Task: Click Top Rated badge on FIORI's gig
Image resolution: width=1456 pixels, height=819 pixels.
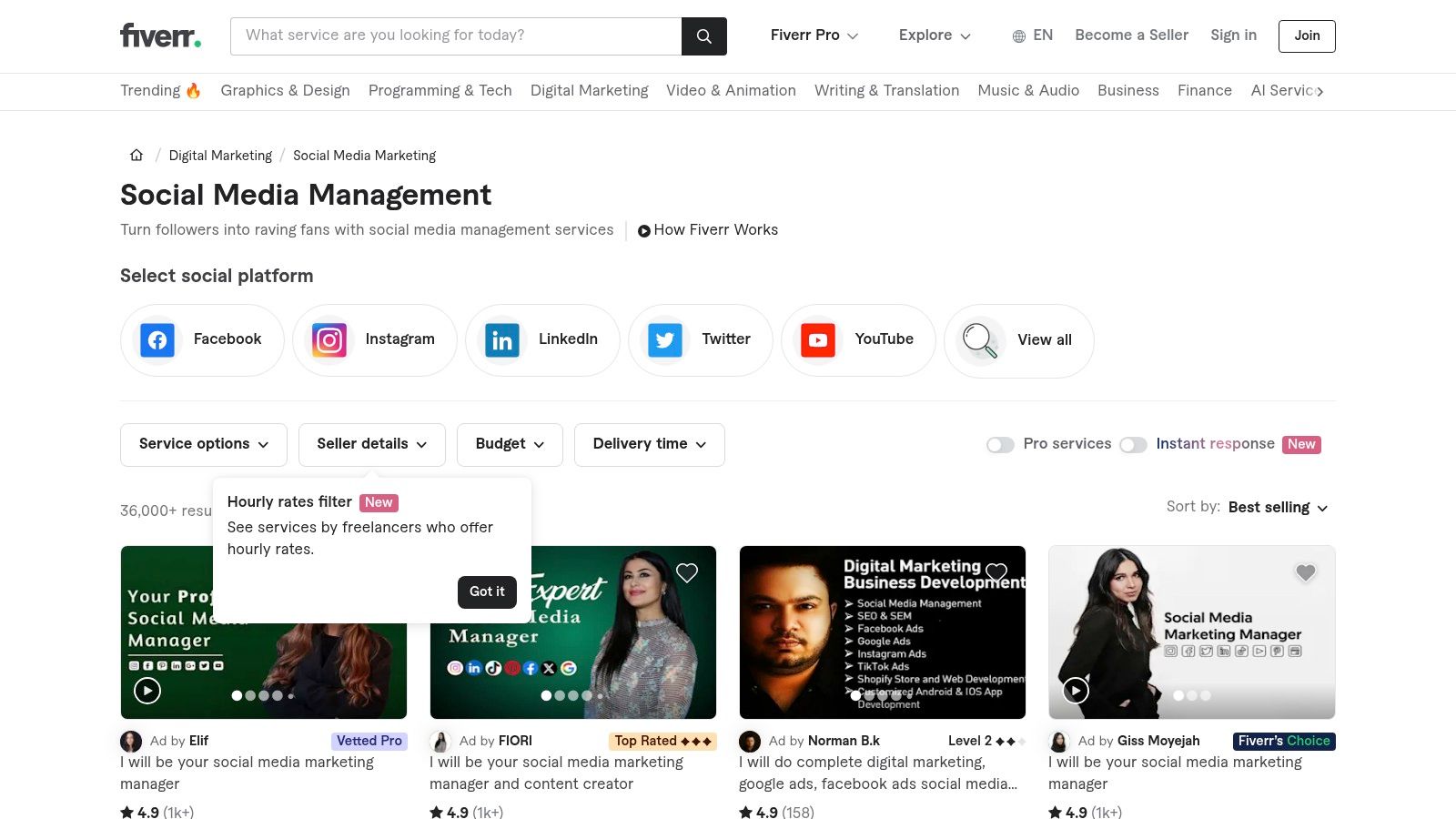Action: (x=662, y=741)
